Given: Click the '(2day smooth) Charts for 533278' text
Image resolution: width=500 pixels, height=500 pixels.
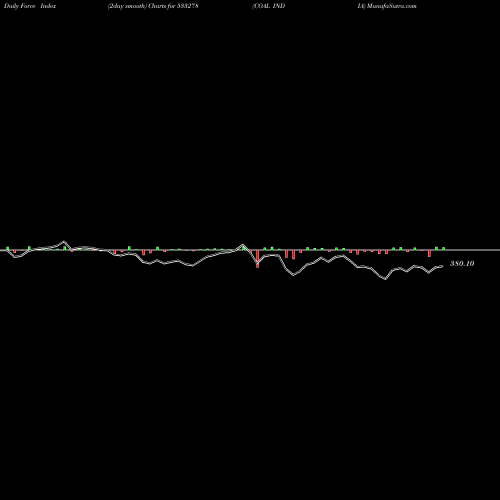Looking at the screenshot, I should click(x=153, y=6).
